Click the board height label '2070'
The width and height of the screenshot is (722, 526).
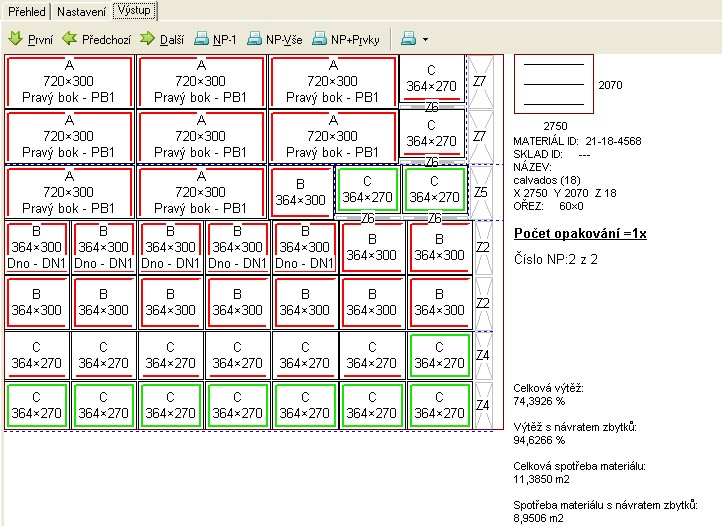pos(611,85)
